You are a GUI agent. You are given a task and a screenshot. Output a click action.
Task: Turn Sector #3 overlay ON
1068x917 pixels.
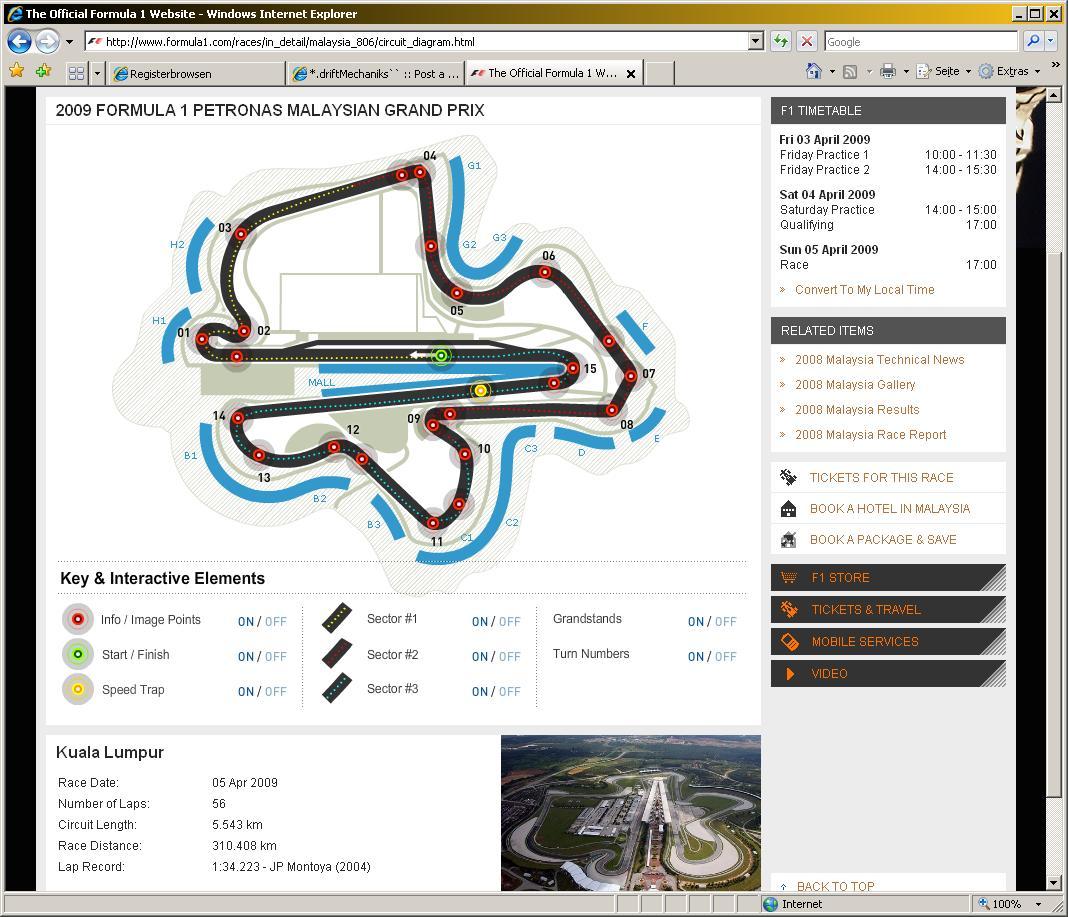point(480,691)
